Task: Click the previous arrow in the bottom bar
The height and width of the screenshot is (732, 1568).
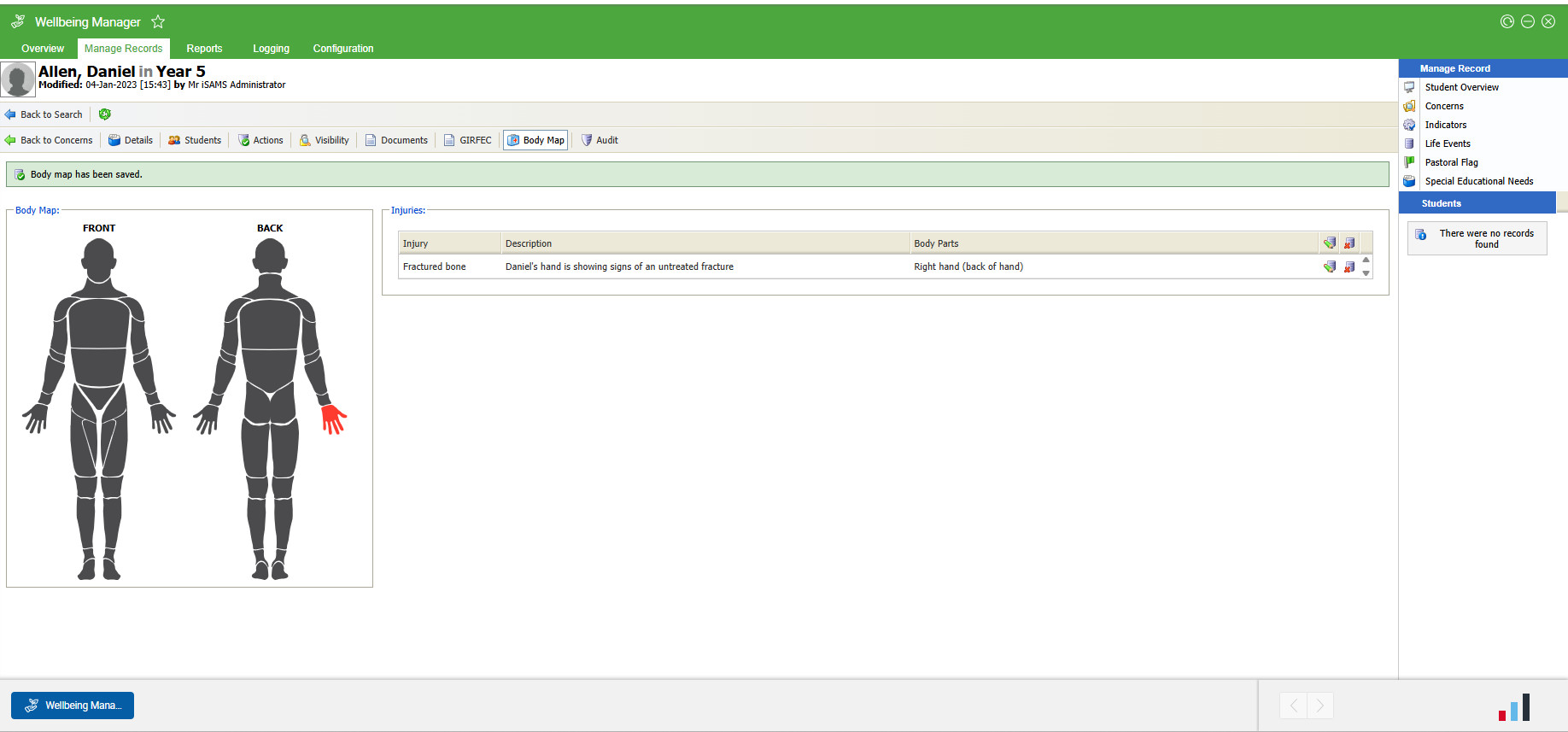Action: point(1293,706)
